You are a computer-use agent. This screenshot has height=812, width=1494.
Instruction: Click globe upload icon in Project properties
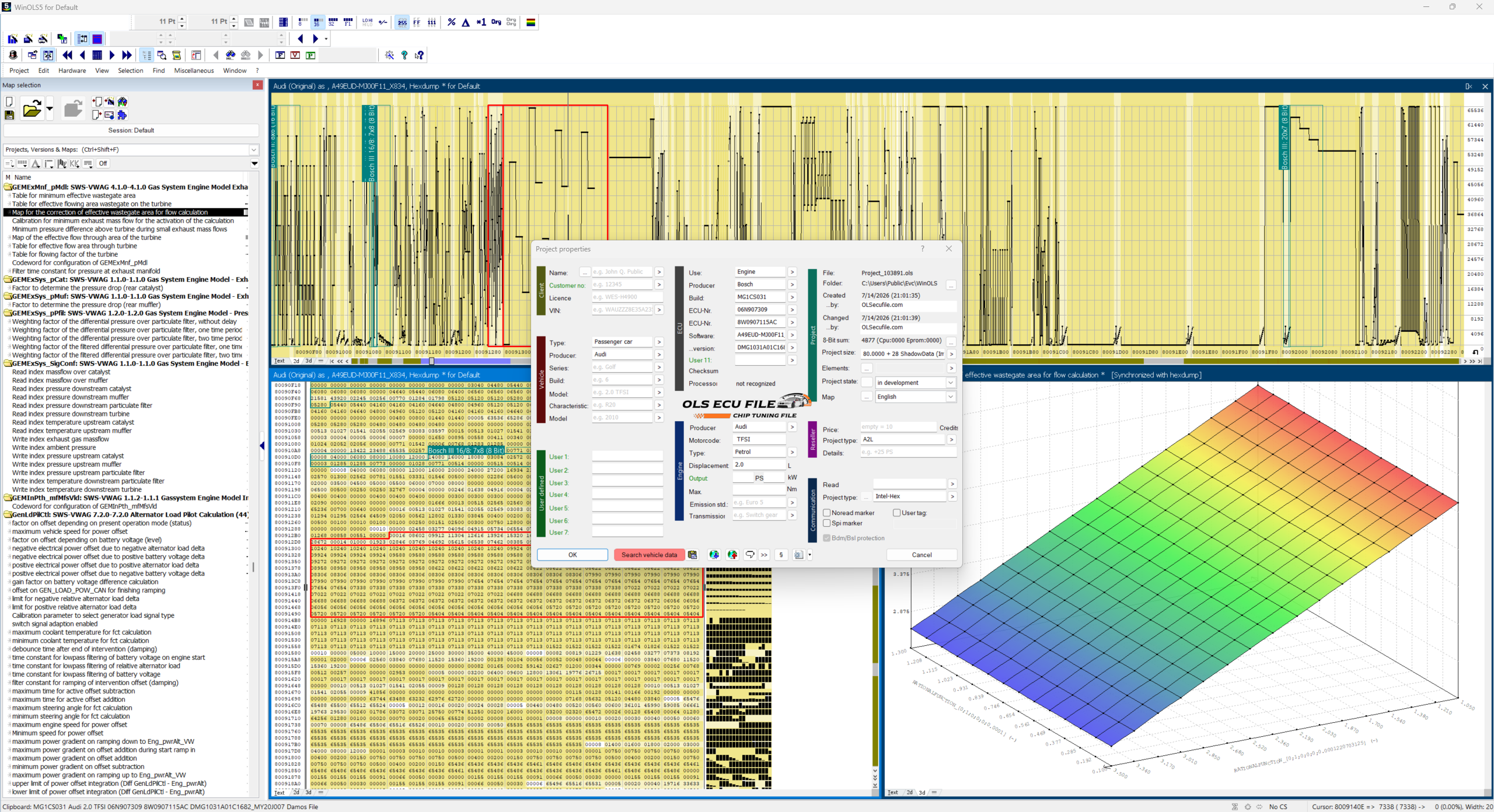(732, 555)
